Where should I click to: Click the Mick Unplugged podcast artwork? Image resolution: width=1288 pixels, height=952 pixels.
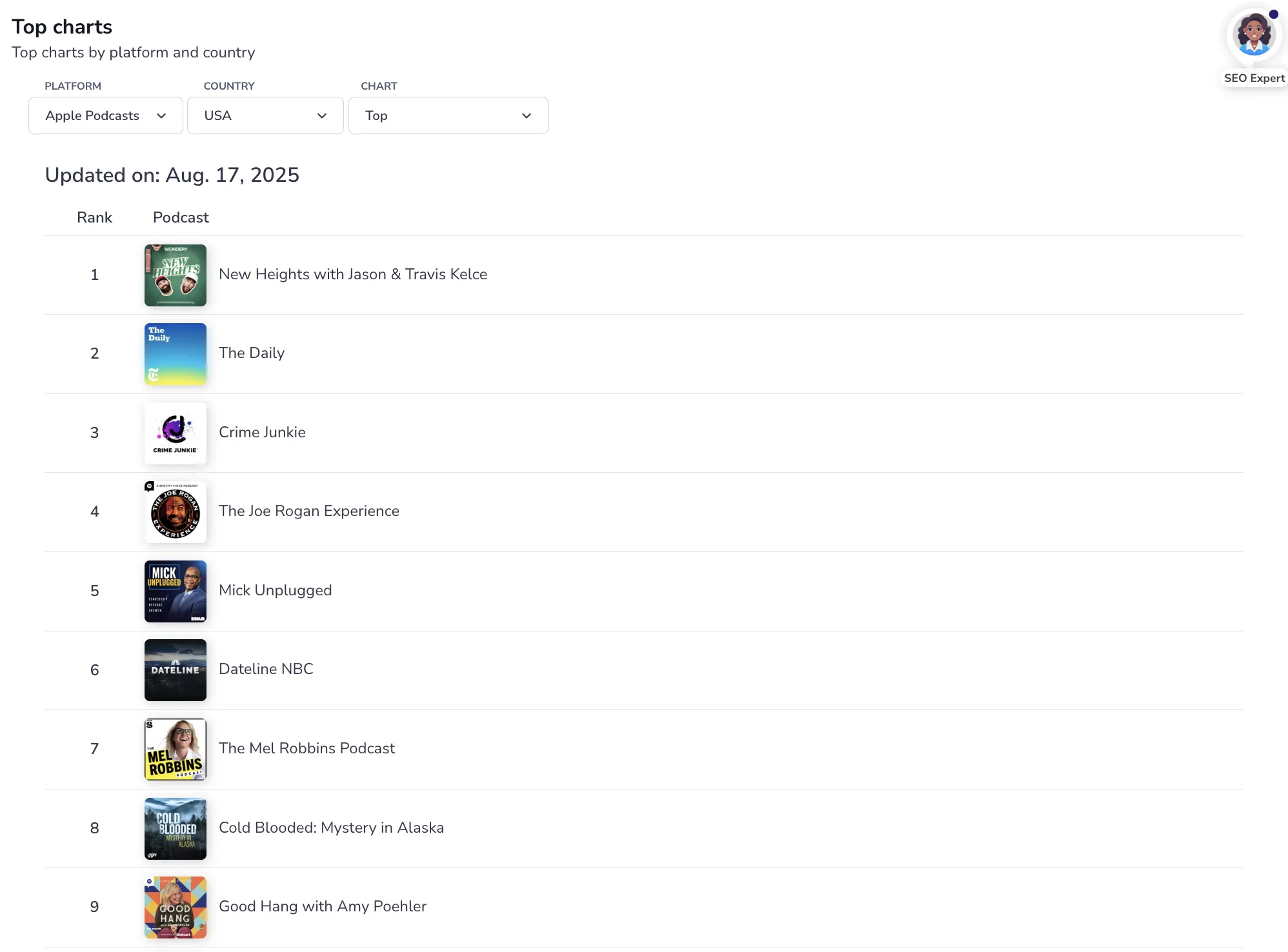[x=176, y=591]
